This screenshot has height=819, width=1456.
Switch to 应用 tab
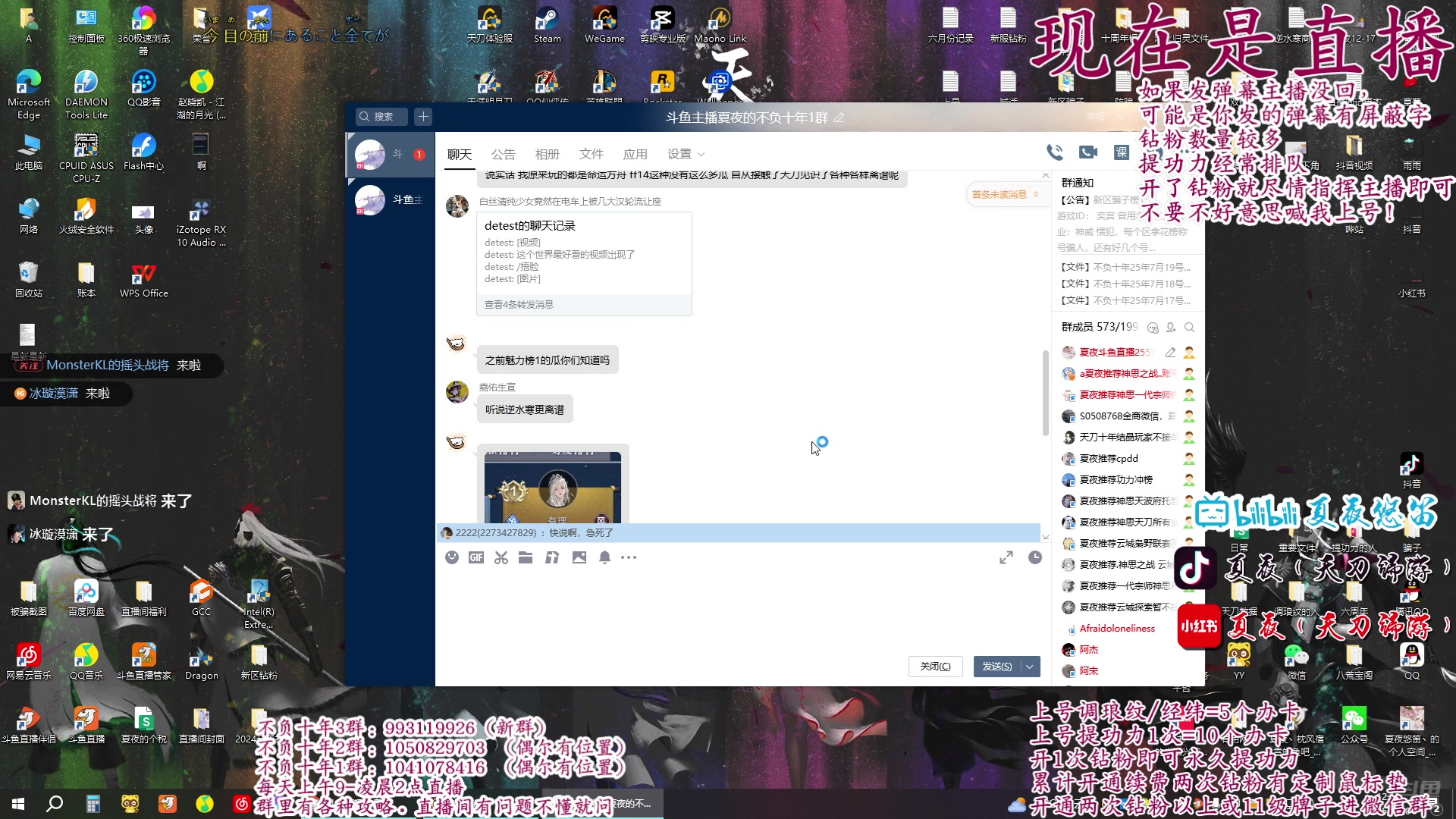click(x=635, y=154)
